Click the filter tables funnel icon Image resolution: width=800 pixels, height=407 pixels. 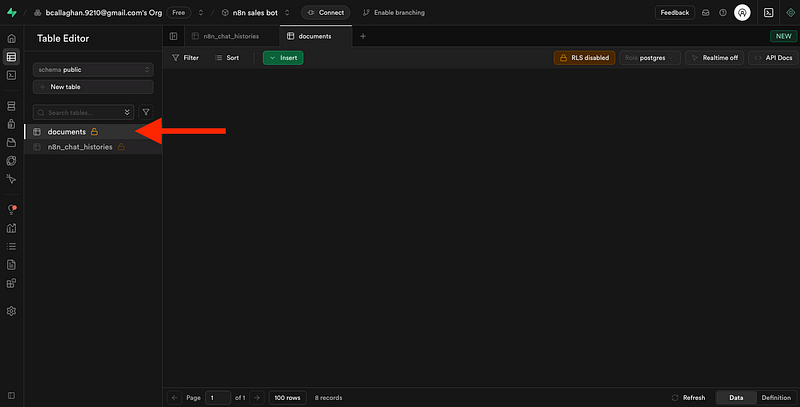(x=146, y=113)
